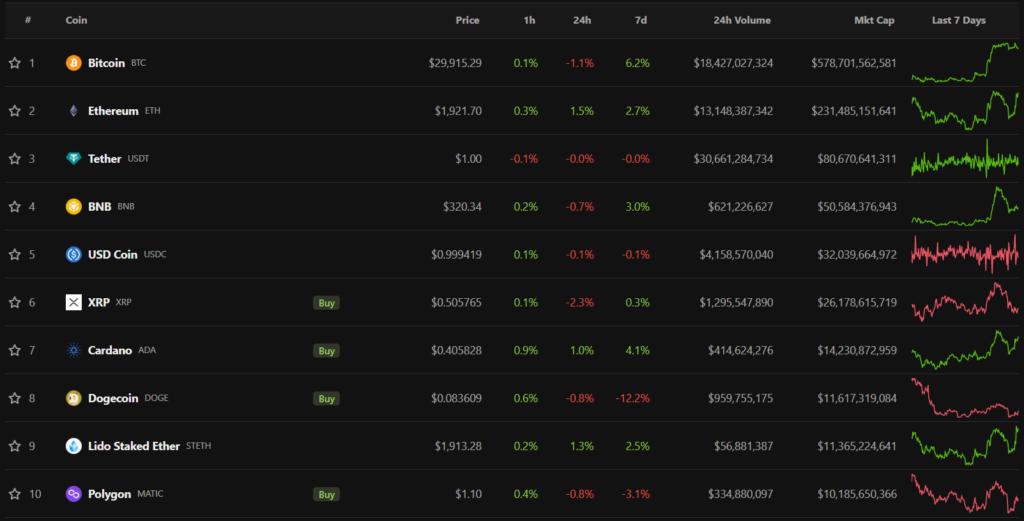Click the USD Coin logo icon
1024x521 pixels.
pyautogui.click(x=73, y=255)
